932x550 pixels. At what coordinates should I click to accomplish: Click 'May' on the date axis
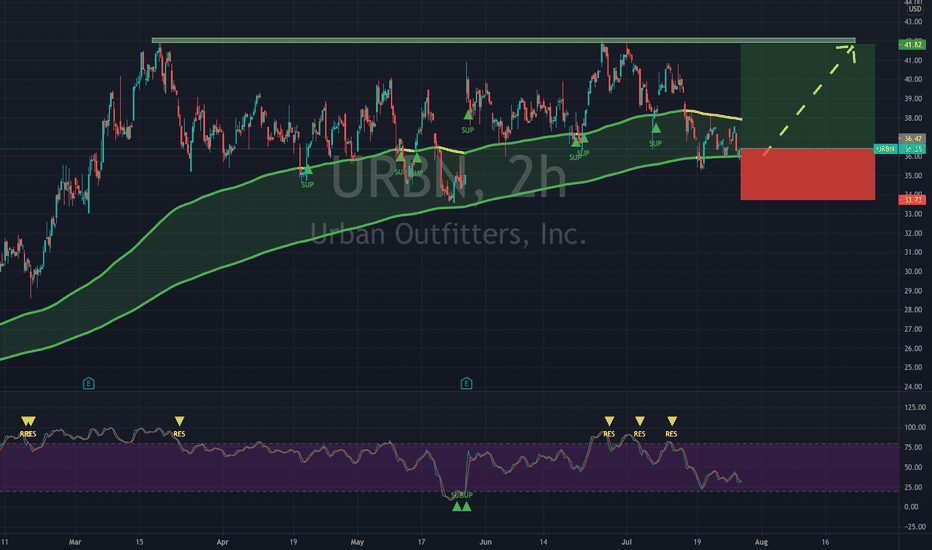357,542
